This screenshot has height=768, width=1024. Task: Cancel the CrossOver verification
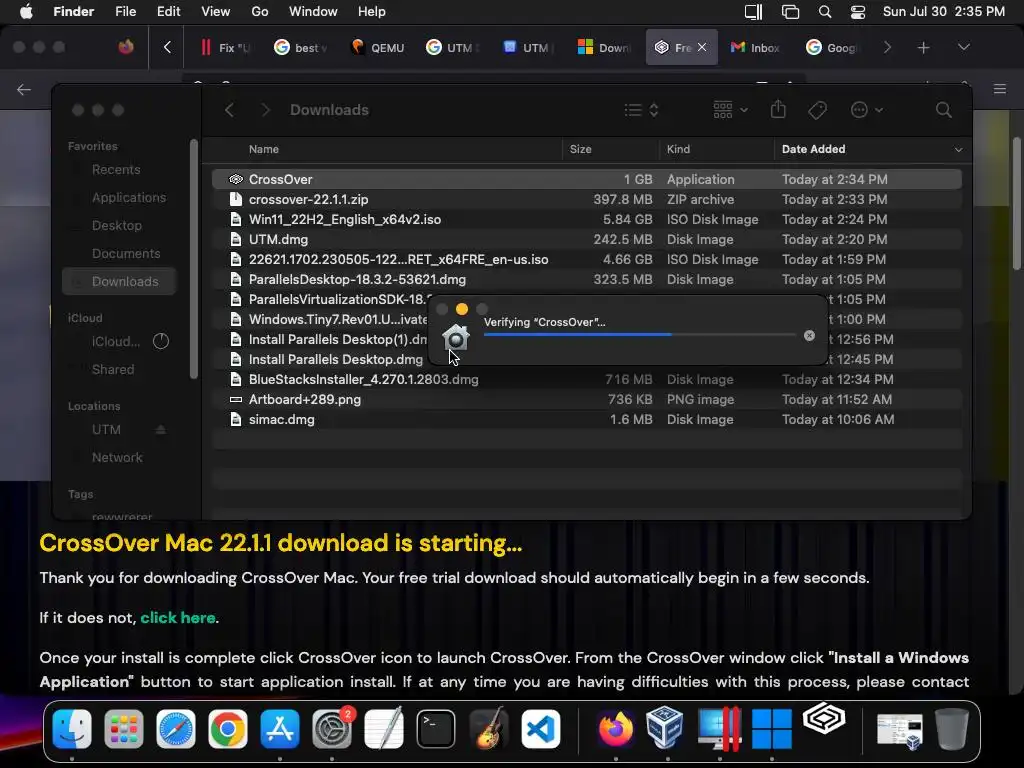[809, 336]
